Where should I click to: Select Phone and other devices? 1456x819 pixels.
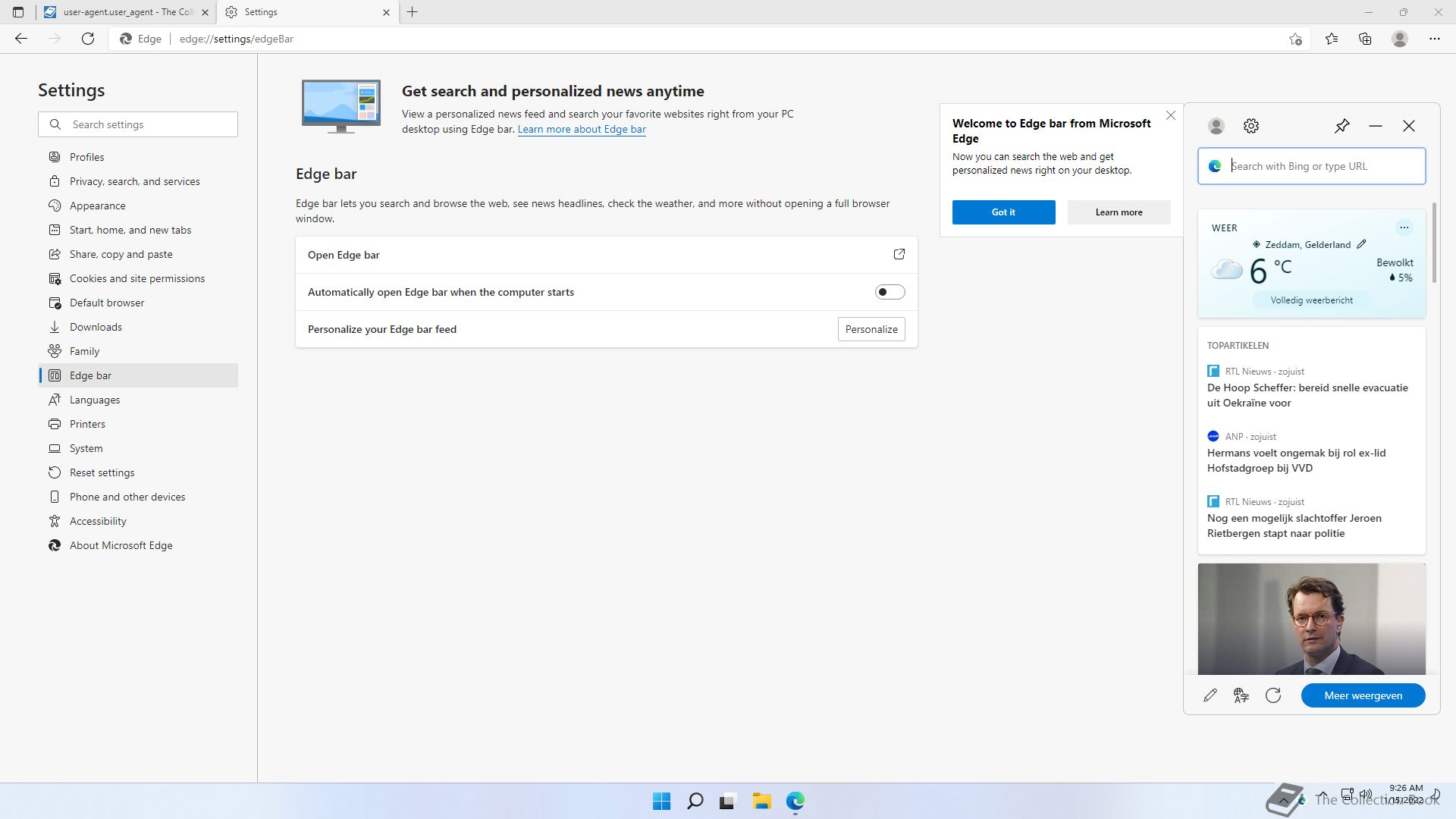point(138,497)
